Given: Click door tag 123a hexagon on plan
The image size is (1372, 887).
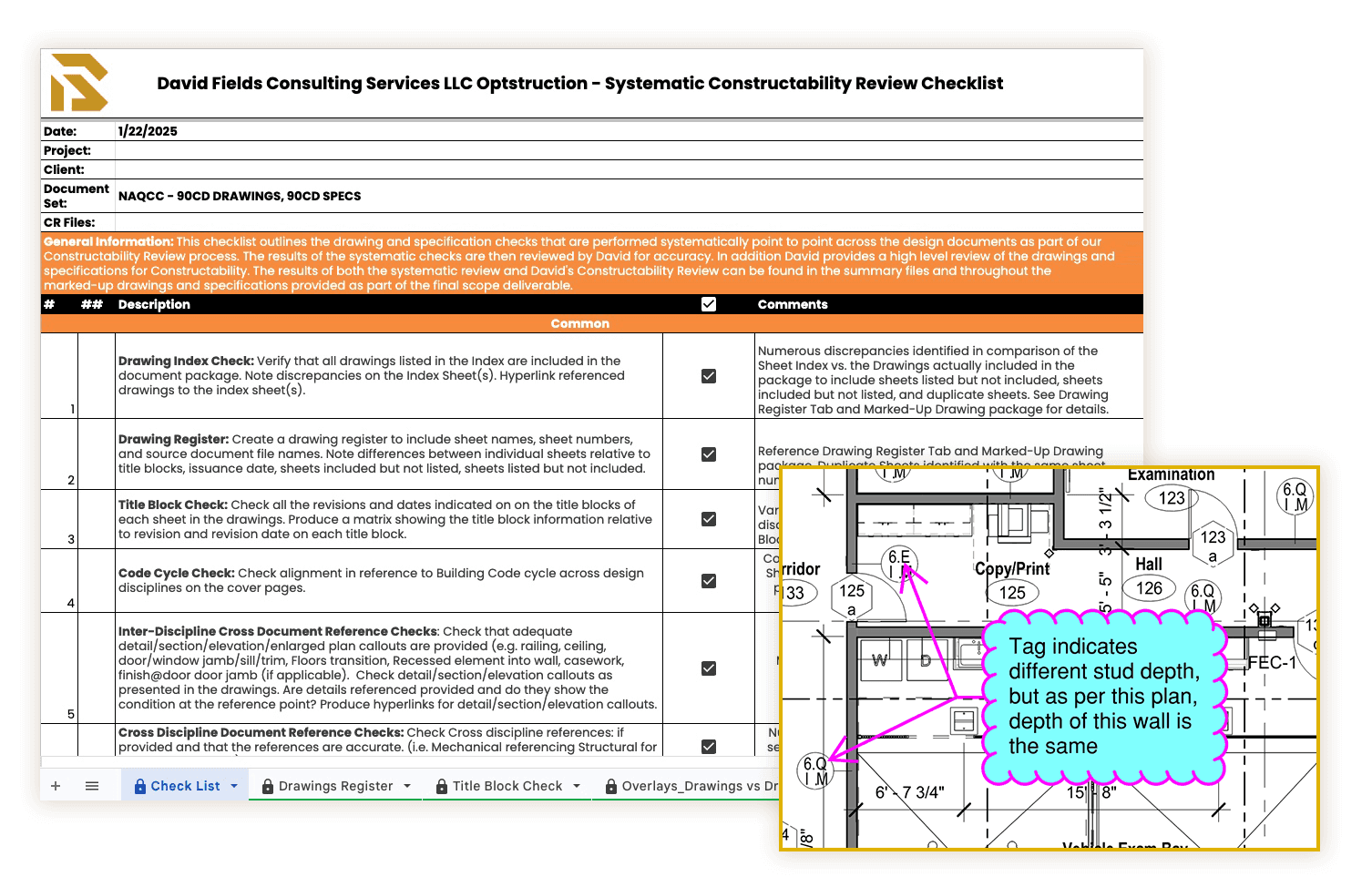Looking at the screenshot, I should click(1213, 543).
